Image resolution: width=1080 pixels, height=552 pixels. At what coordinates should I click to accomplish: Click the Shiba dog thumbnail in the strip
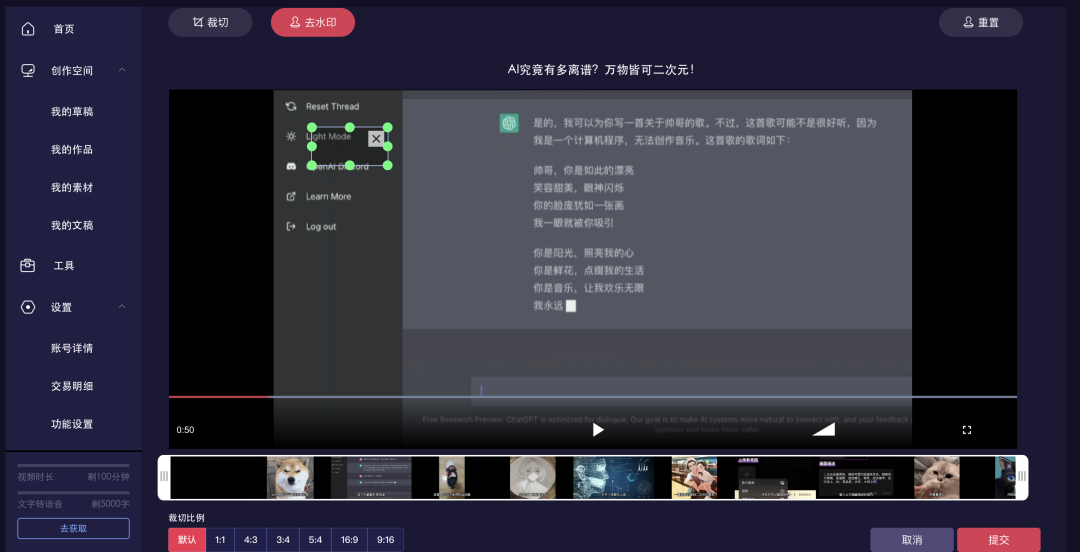[290, 477]
